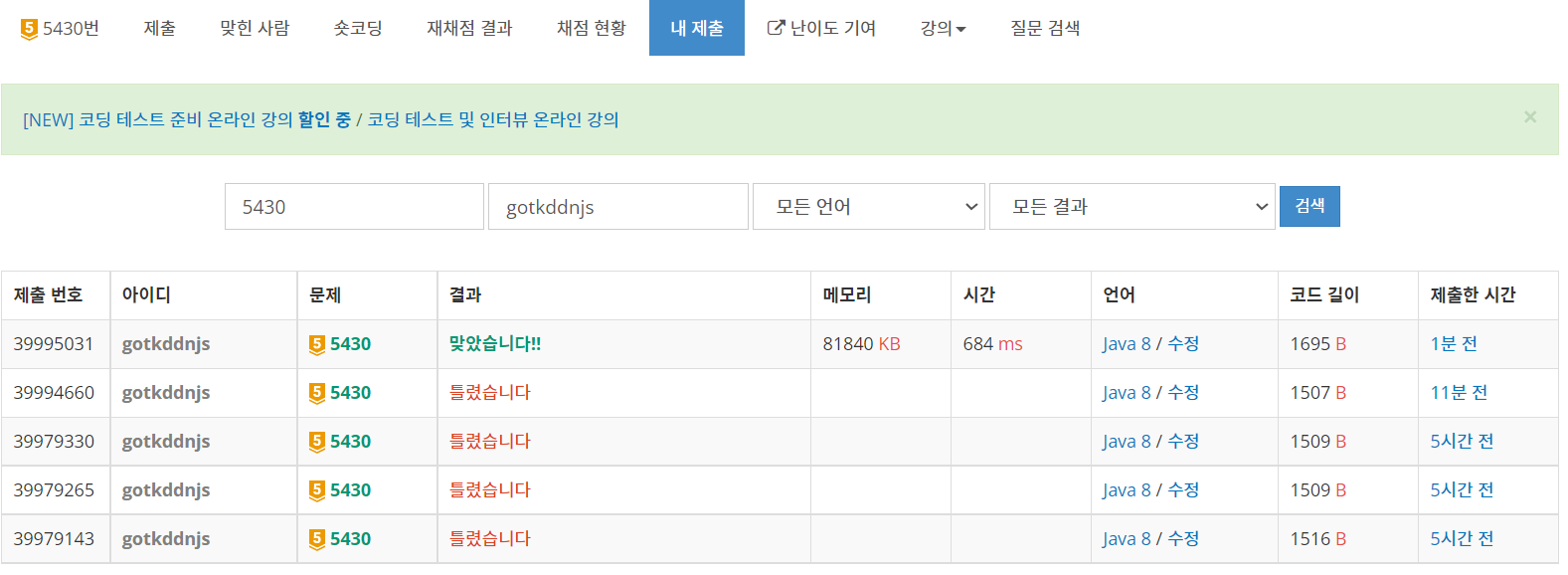Open the 맞힌 사람 tab
This screenshot has height=575, width=1568.
255,28
